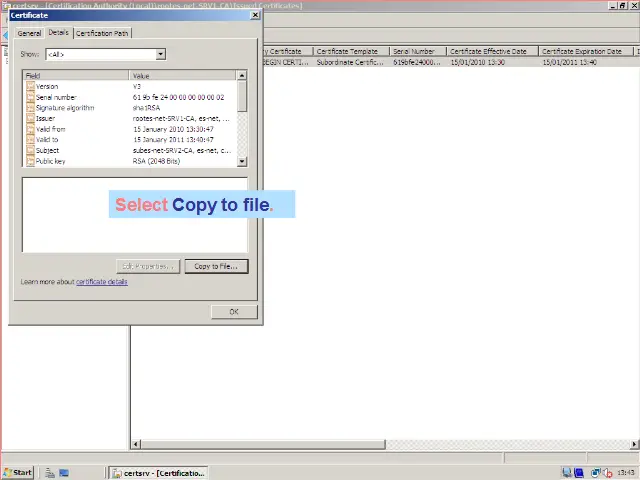Switch to the General tab
This screenshot has width=640, height=480.
pos(29,33)
